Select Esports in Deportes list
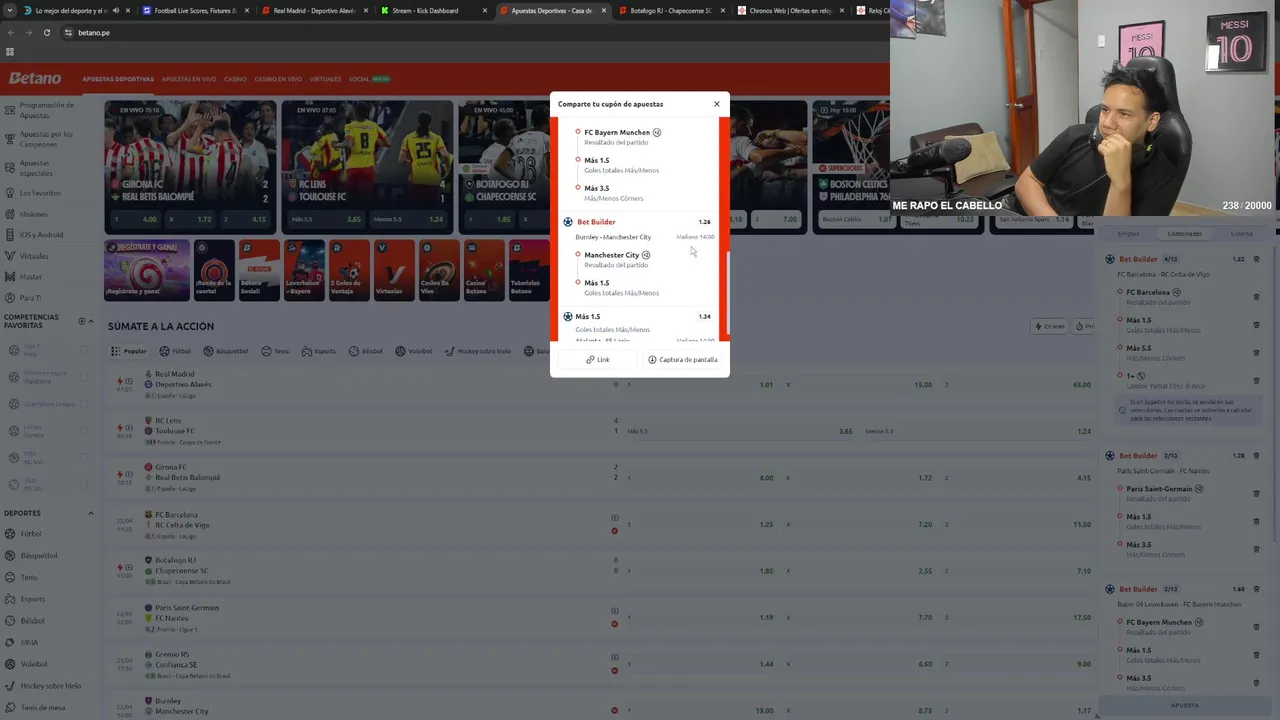 click(33, 599)
